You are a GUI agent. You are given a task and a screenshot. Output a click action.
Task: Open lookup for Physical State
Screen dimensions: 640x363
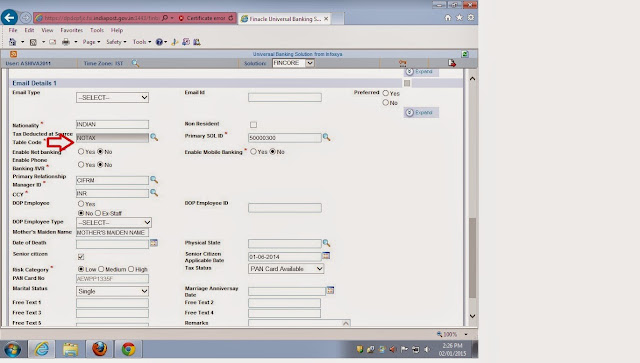pos(327,243)
